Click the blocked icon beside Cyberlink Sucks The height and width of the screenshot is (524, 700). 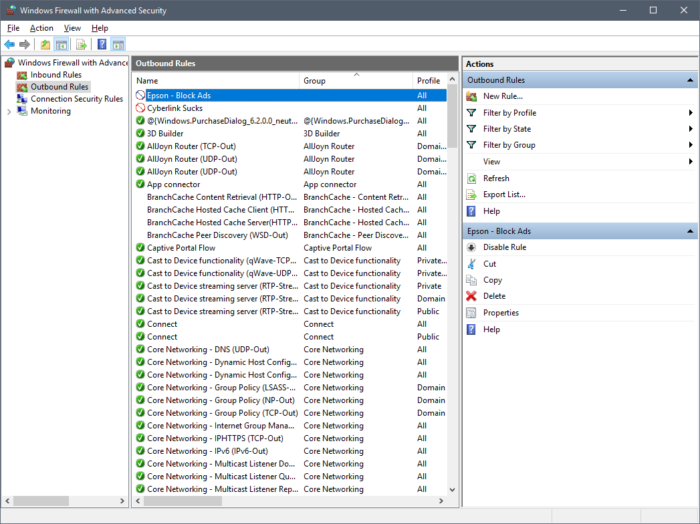141,108
